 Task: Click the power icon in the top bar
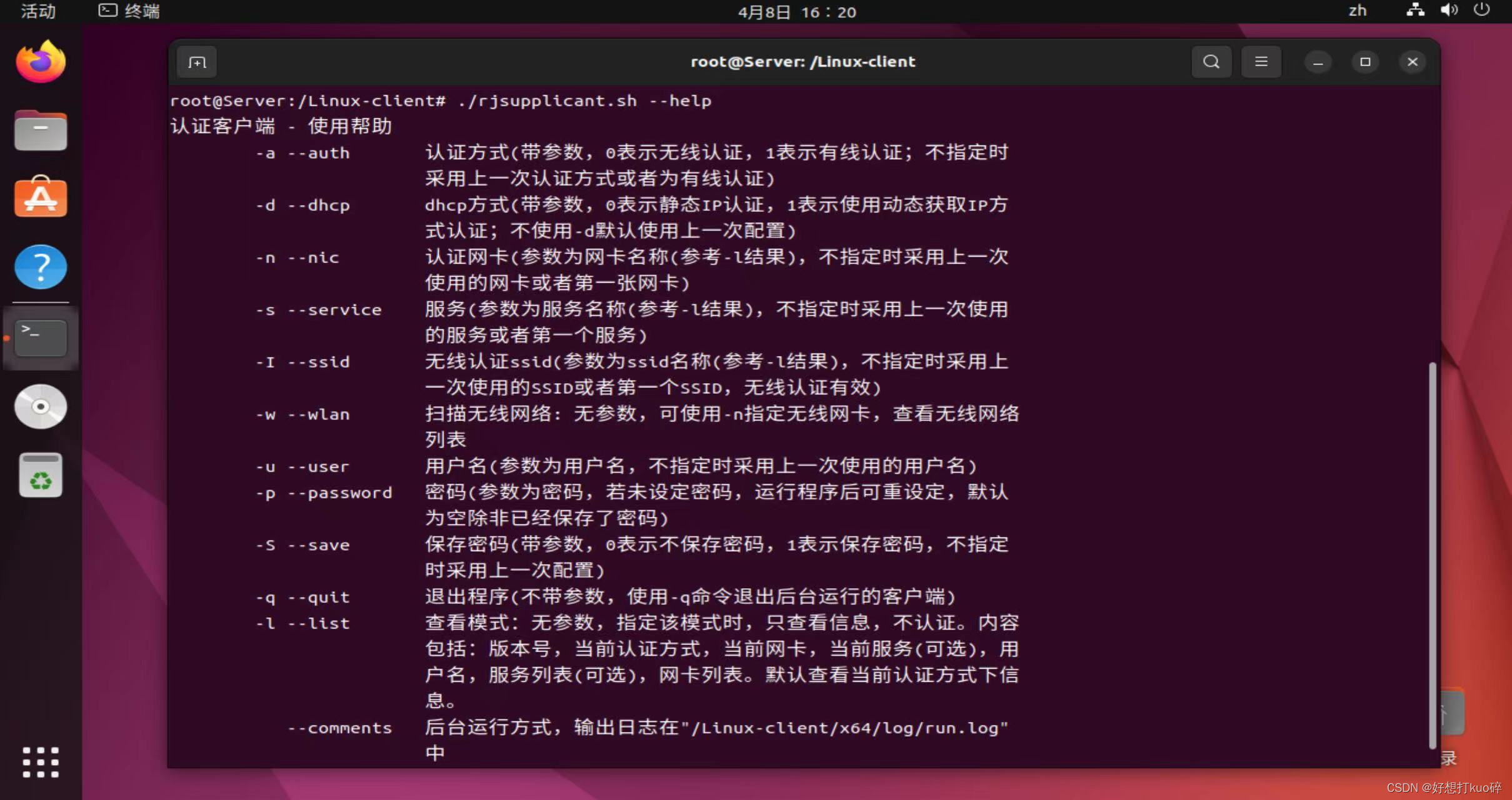[x=1482, y=11]
